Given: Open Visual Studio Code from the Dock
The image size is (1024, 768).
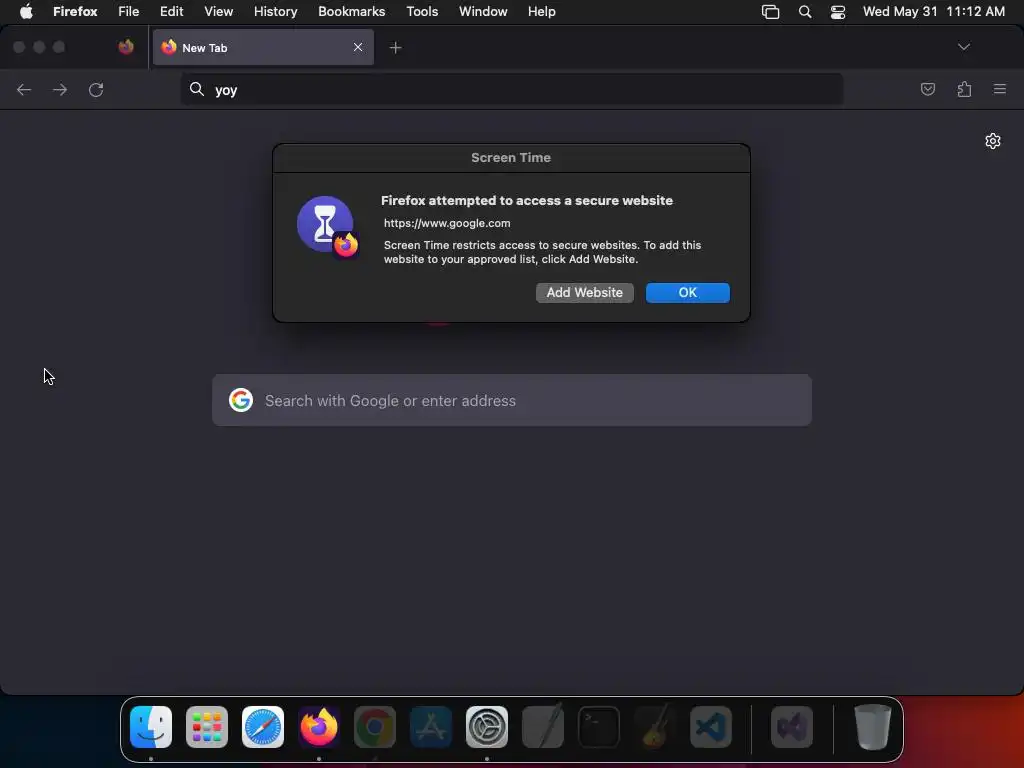Looking at the screenshot, I should [711, 727].
